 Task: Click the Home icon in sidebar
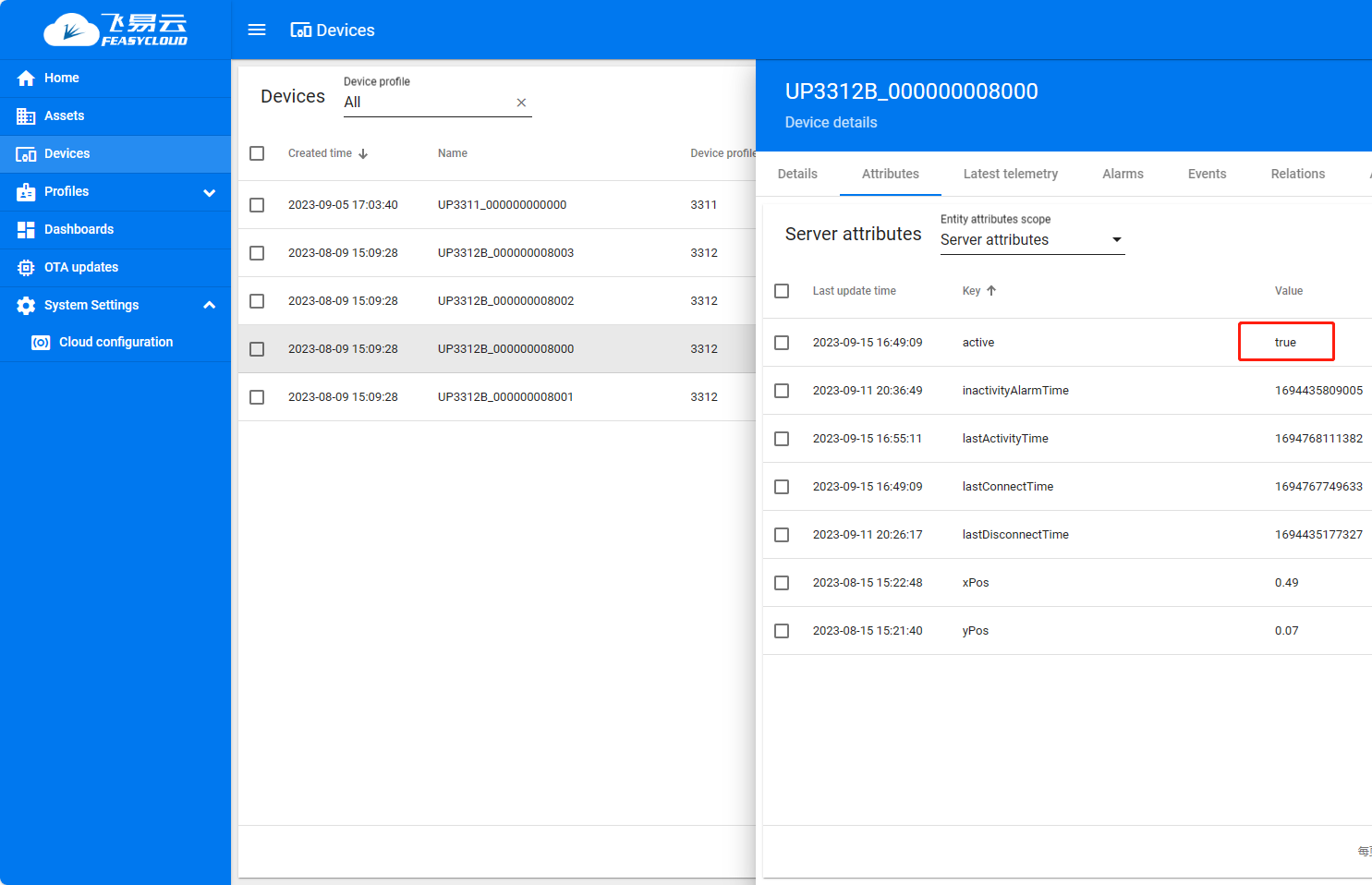point(26,79)
